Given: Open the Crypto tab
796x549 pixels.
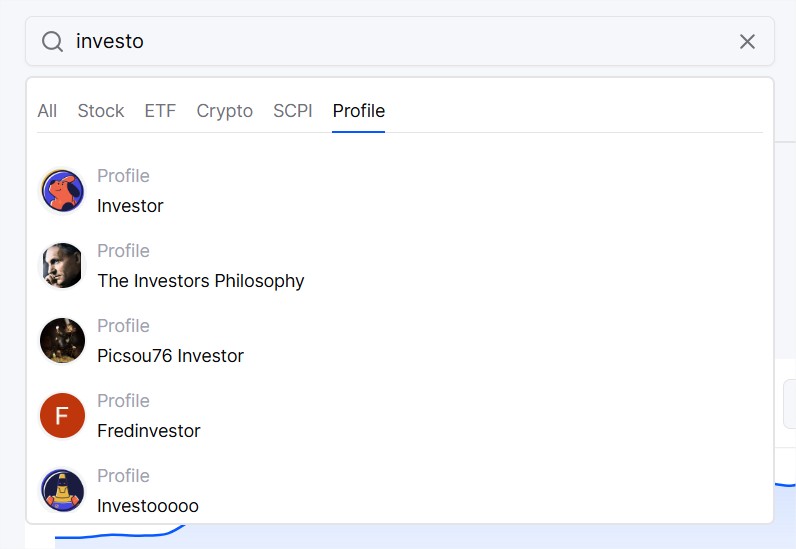Looking at the screenshot, I should pyautogui.click(x=224, y=111).
